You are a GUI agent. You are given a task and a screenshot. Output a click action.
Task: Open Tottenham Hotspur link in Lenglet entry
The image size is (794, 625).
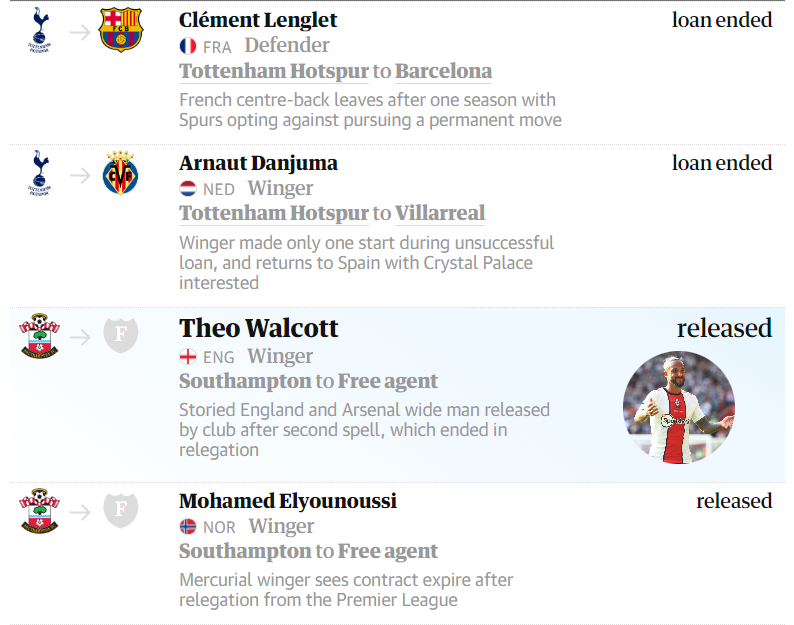coord(274,71)
